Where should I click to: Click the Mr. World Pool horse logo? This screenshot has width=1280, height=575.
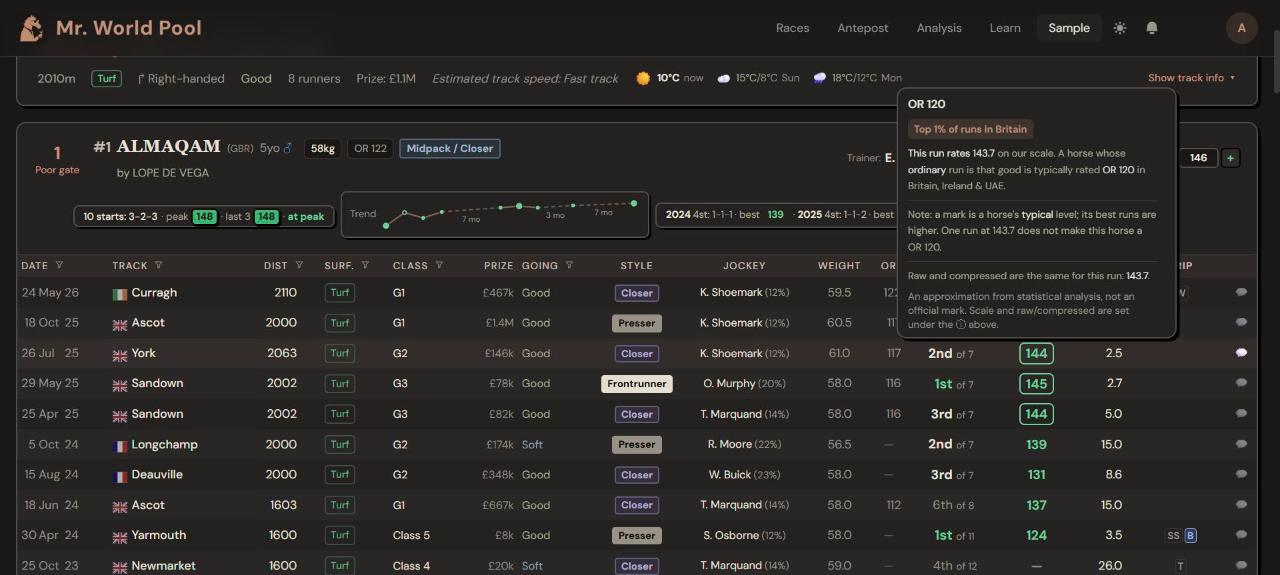(32, 28)
